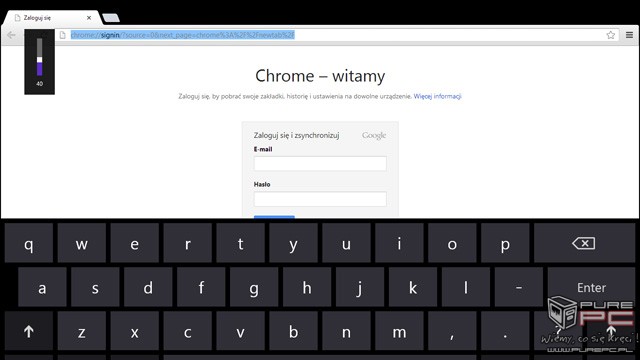Tap the 'u' key
This screenshot has width=640, height=360.
(346, 243)
